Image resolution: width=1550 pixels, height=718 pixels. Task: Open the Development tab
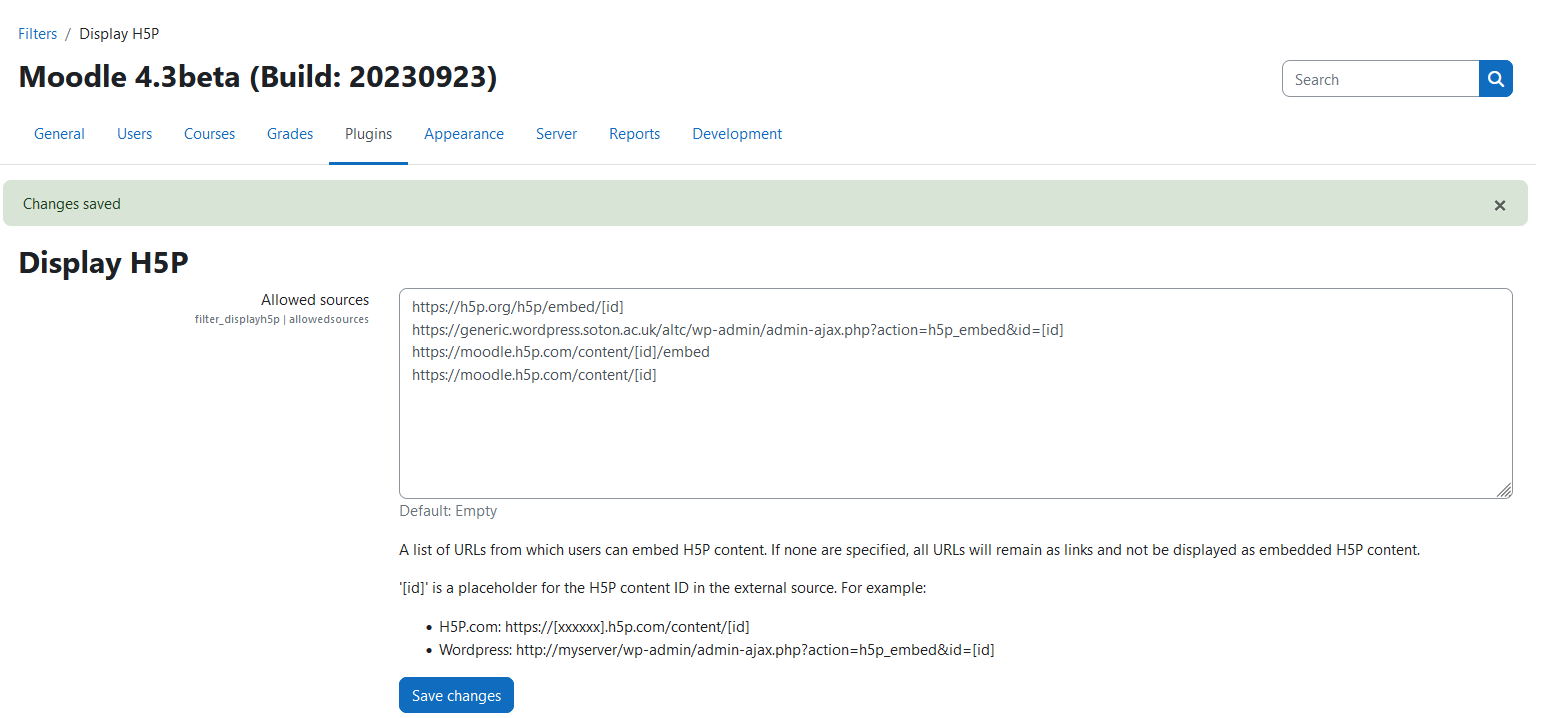(737, 134)
